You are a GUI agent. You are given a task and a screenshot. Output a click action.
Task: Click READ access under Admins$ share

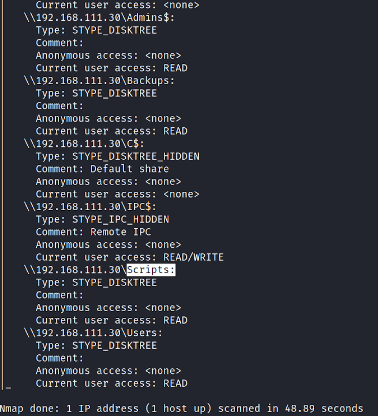coord(175,68)
